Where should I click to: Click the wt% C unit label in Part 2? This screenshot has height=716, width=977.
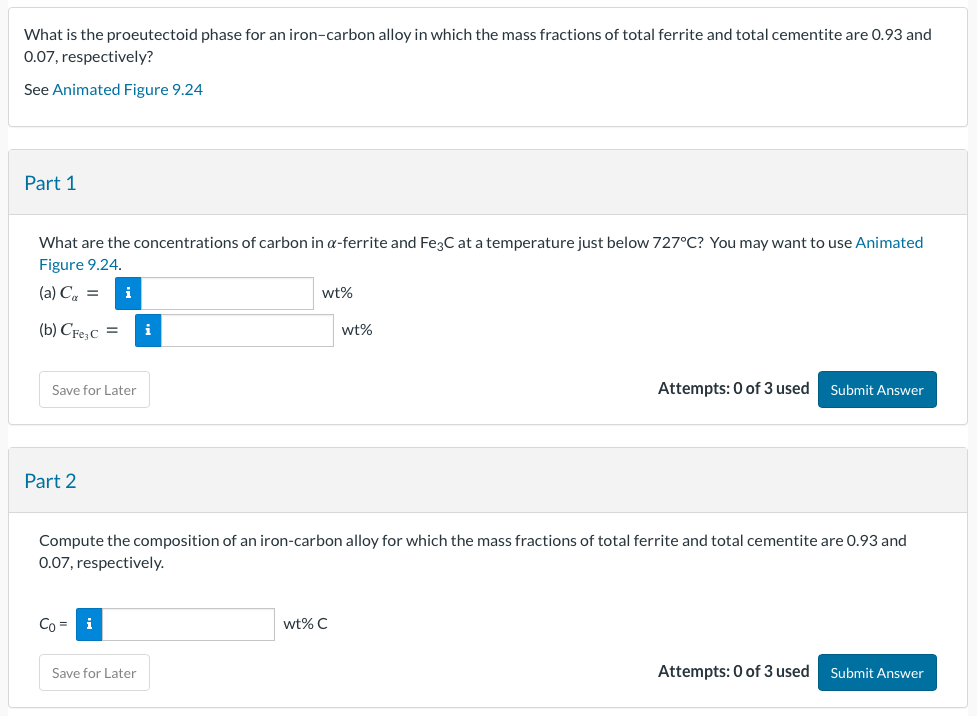pyautogui.click(x=305, y=624)
